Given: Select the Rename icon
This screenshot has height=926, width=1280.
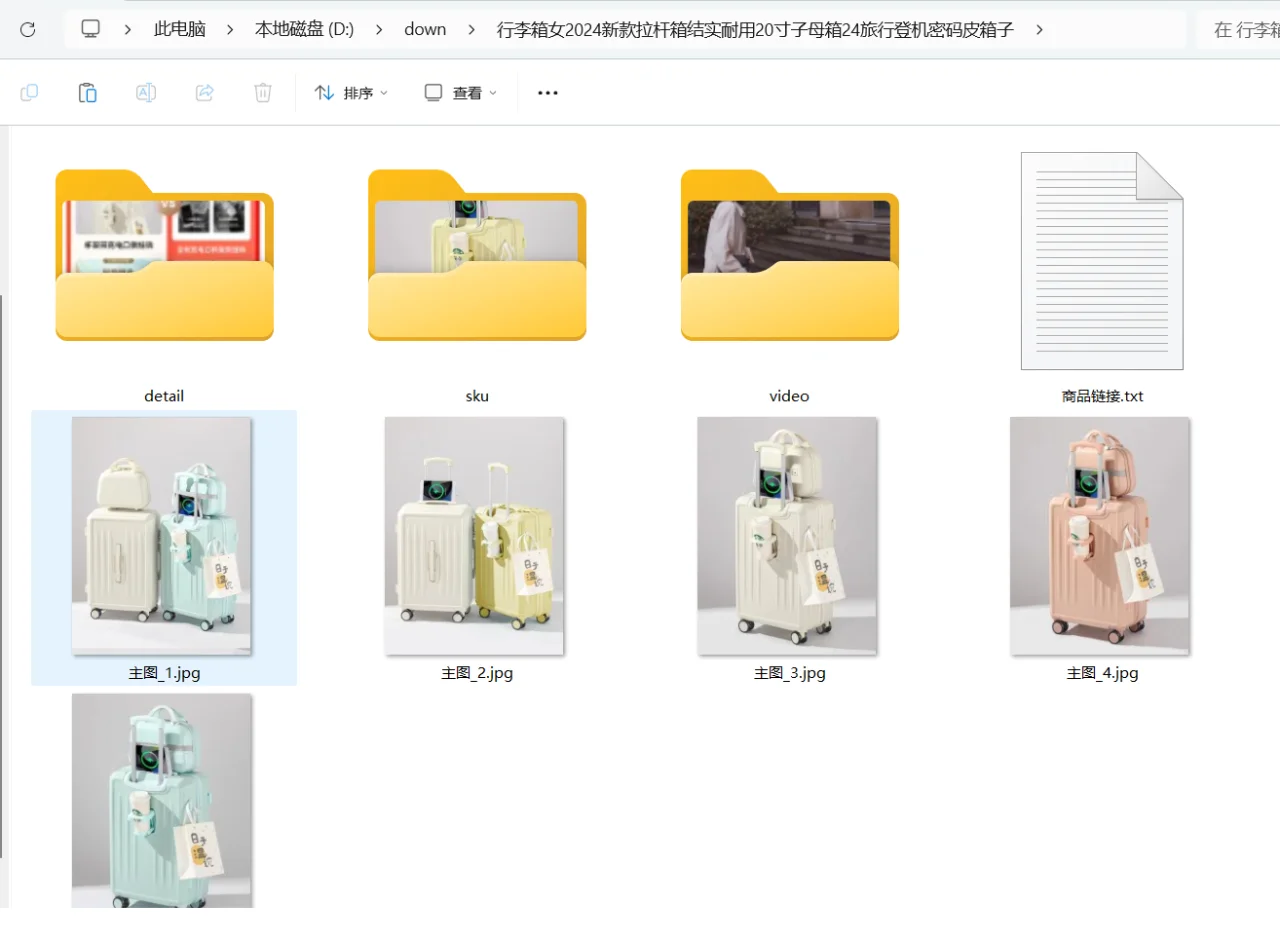Looking at the screenshot, I should pos(146,92).
